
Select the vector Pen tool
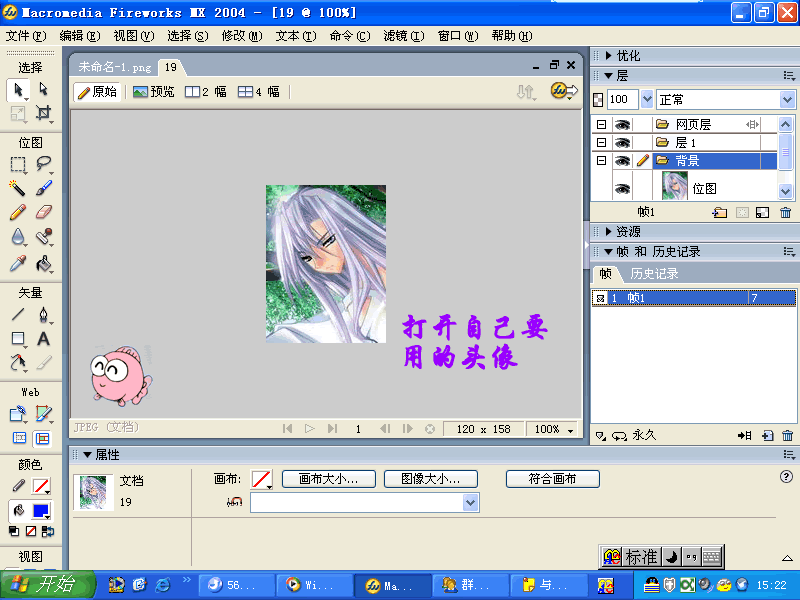[x=43, y=314]
